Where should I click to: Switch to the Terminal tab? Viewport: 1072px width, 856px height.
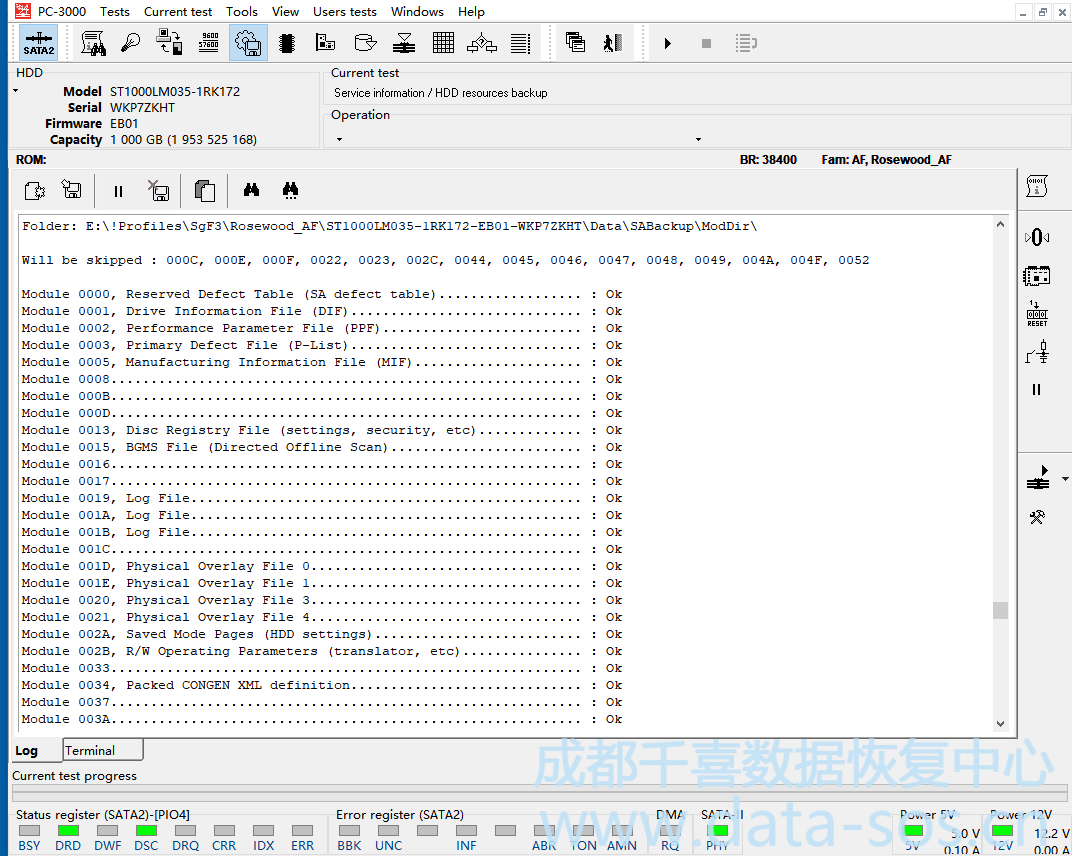tap(90, 750)
